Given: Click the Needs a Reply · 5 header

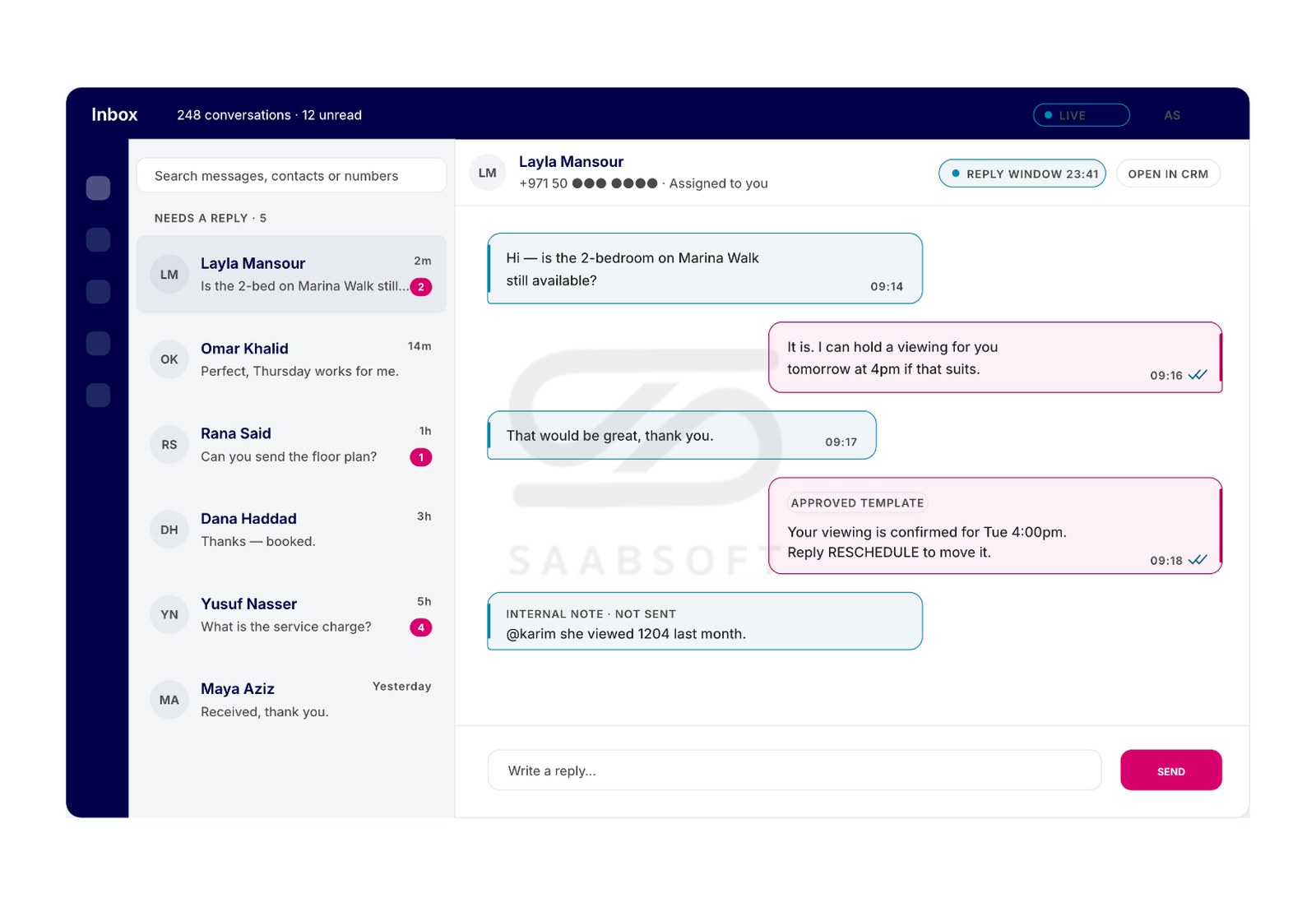Looking at the screenshot, I should [211, 218].
